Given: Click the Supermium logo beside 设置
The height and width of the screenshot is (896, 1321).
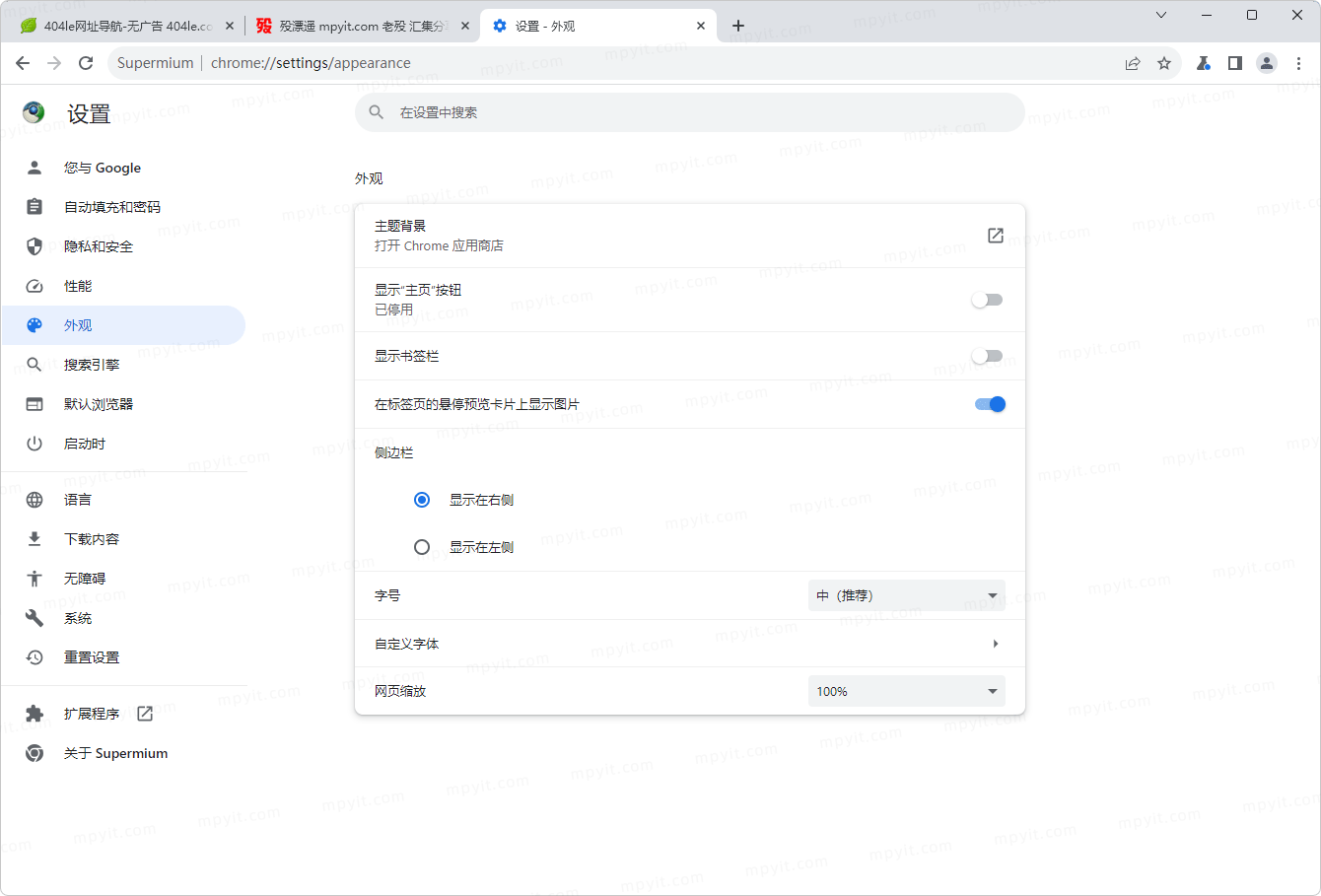Looking at the screenshot, I should [x=35, y=112].
